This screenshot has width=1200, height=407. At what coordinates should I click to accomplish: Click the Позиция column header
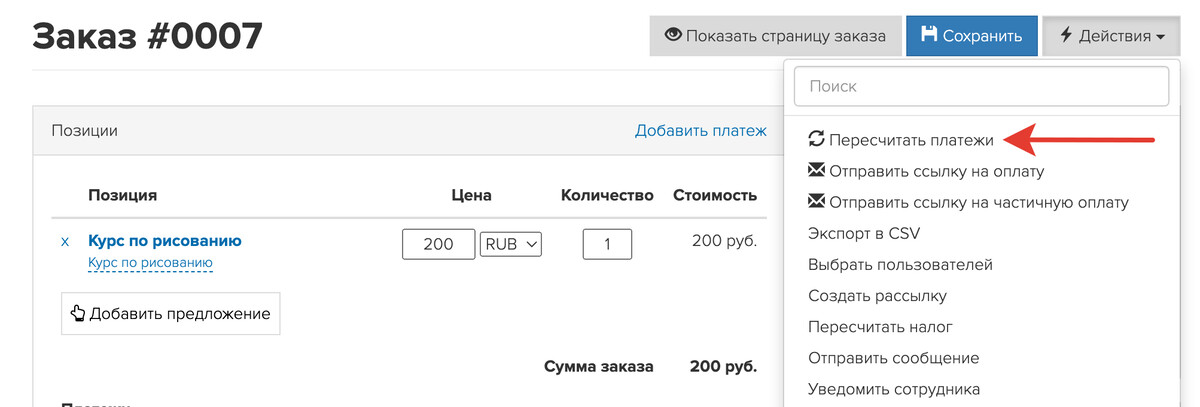click(x=122, y=195)
